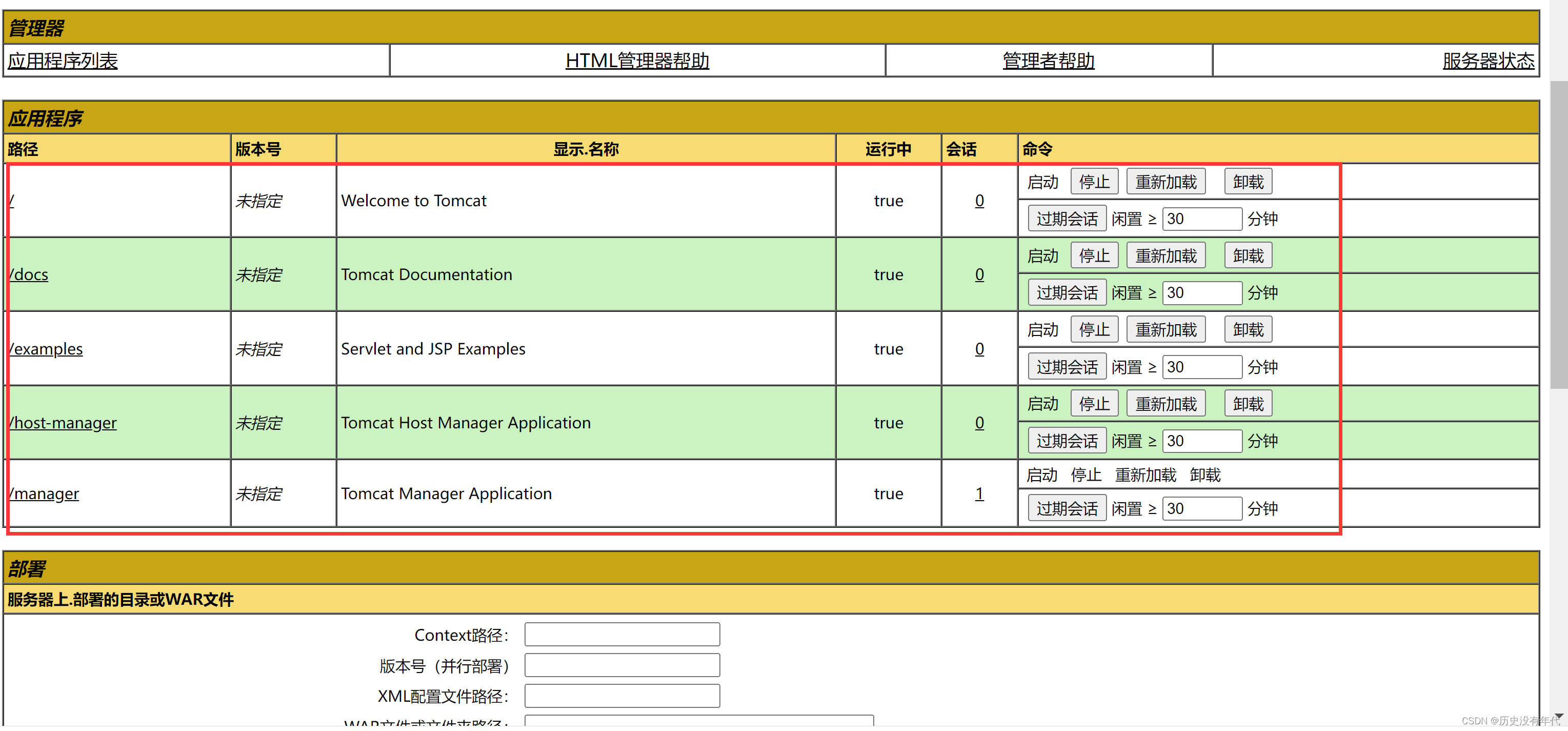This screenshot has height=731, width=1568.
Task: Open HTML管理器帮助 link
Action: (637, 61)
